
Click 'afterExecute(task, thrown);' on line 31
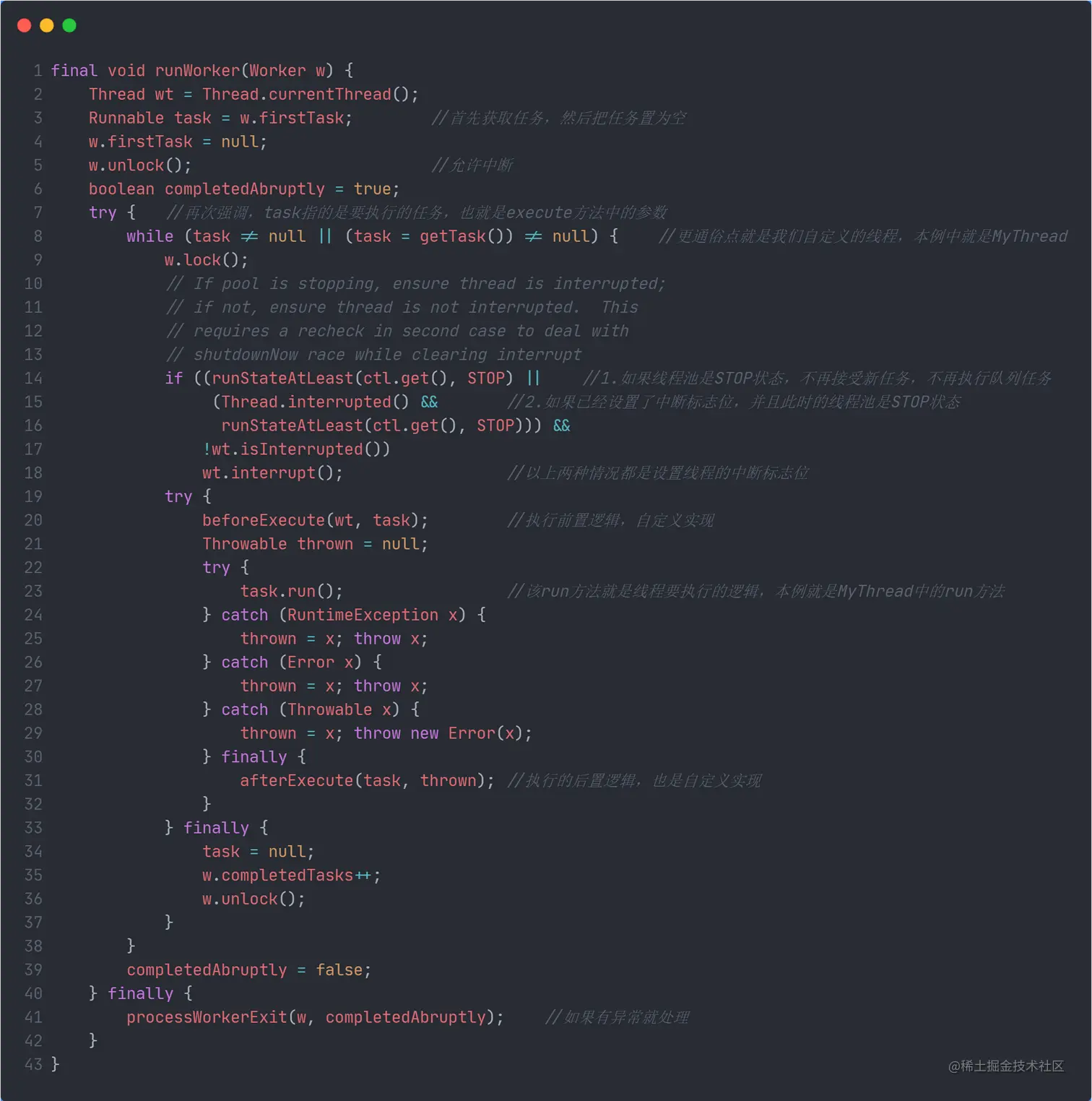point(368,780)
